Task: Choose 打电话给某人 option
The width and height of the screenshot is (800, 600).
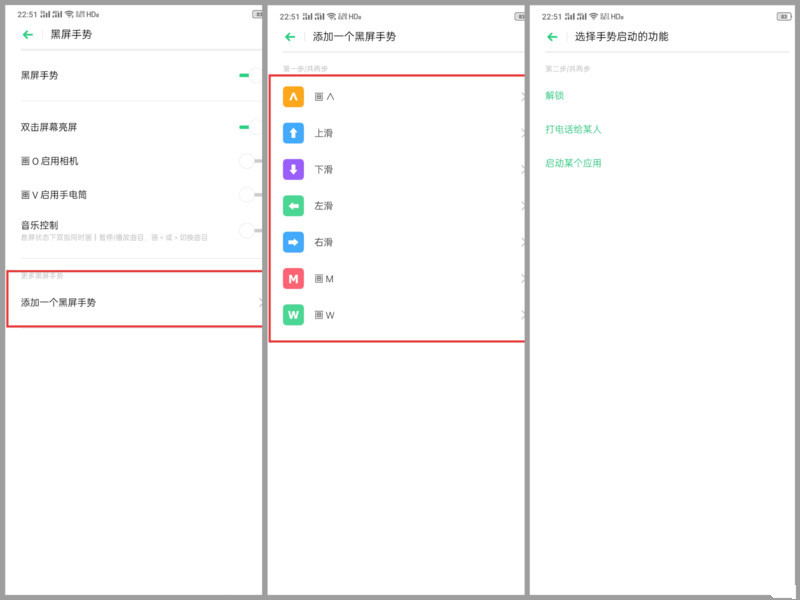Action: (571, 129)
